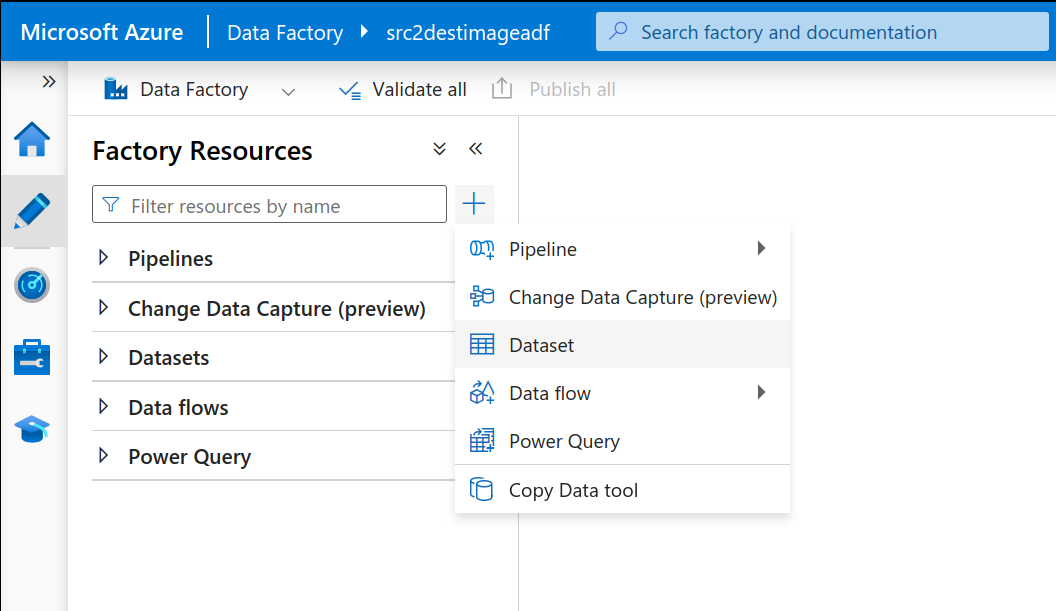Click Validate all button
Screen dimensions: 1056x611
click(402, 90)
